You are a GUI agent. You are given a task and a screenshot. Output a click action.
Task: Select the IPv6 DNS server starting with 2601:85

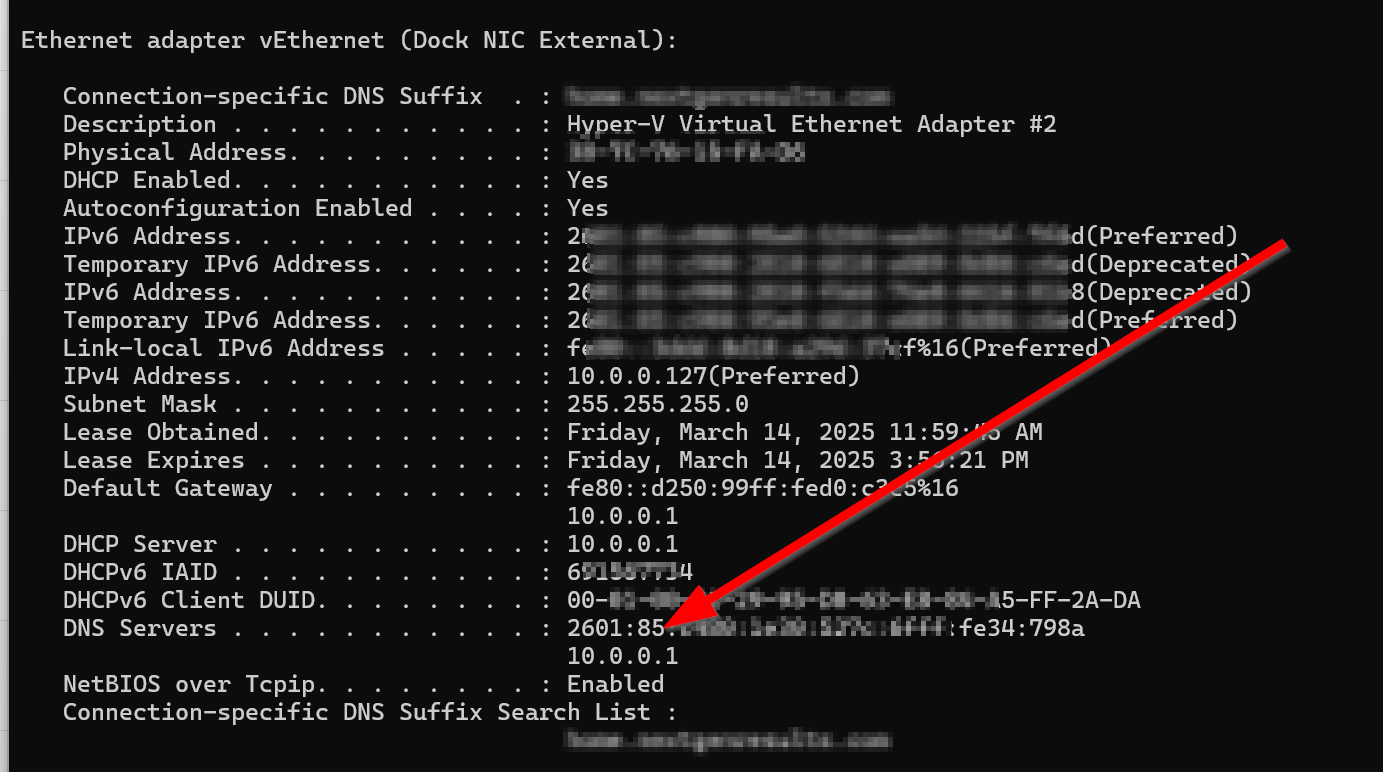tap(825, 629)
